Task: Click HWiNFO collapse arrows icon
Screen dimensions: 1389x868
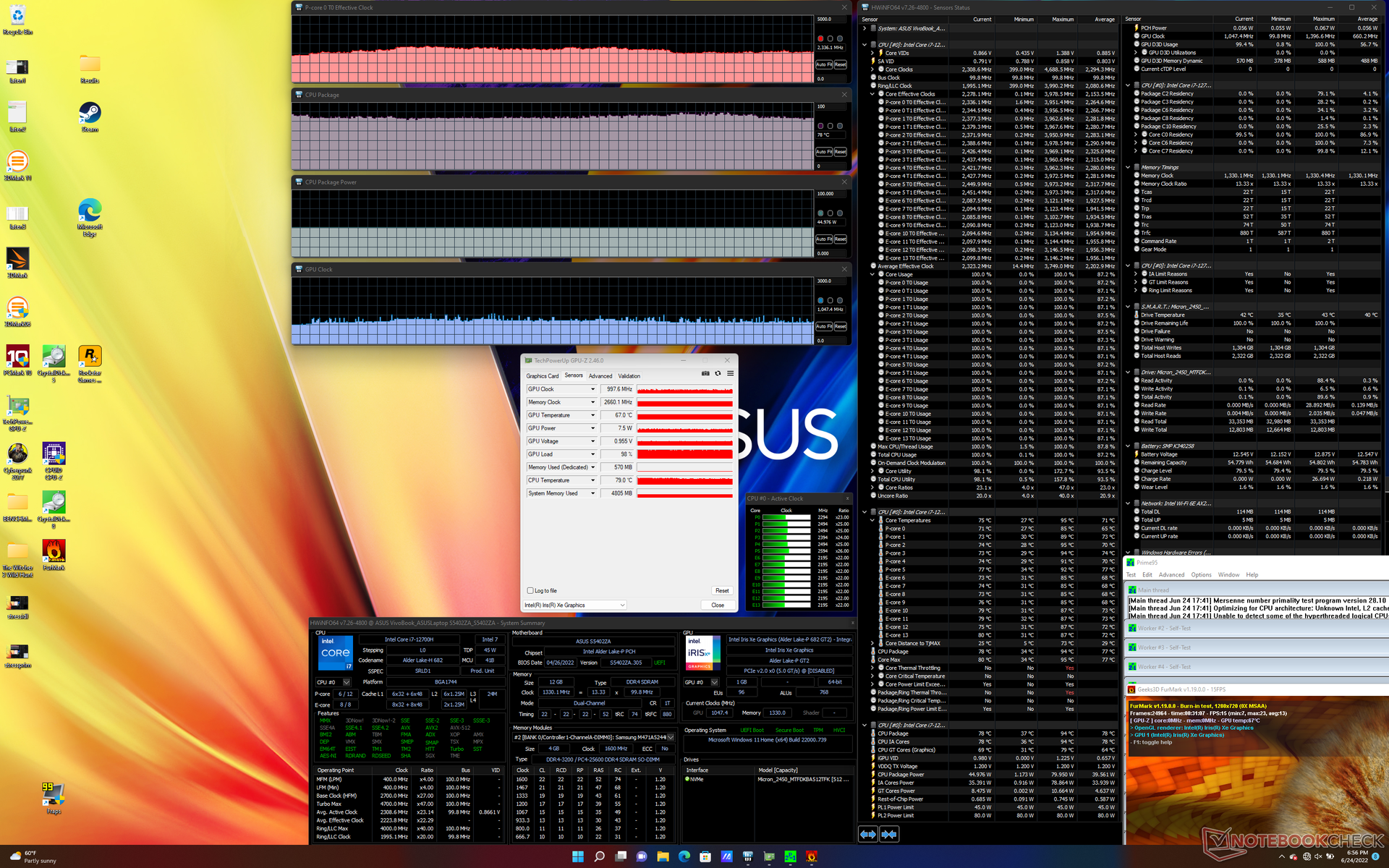Action: click(889, 834)
